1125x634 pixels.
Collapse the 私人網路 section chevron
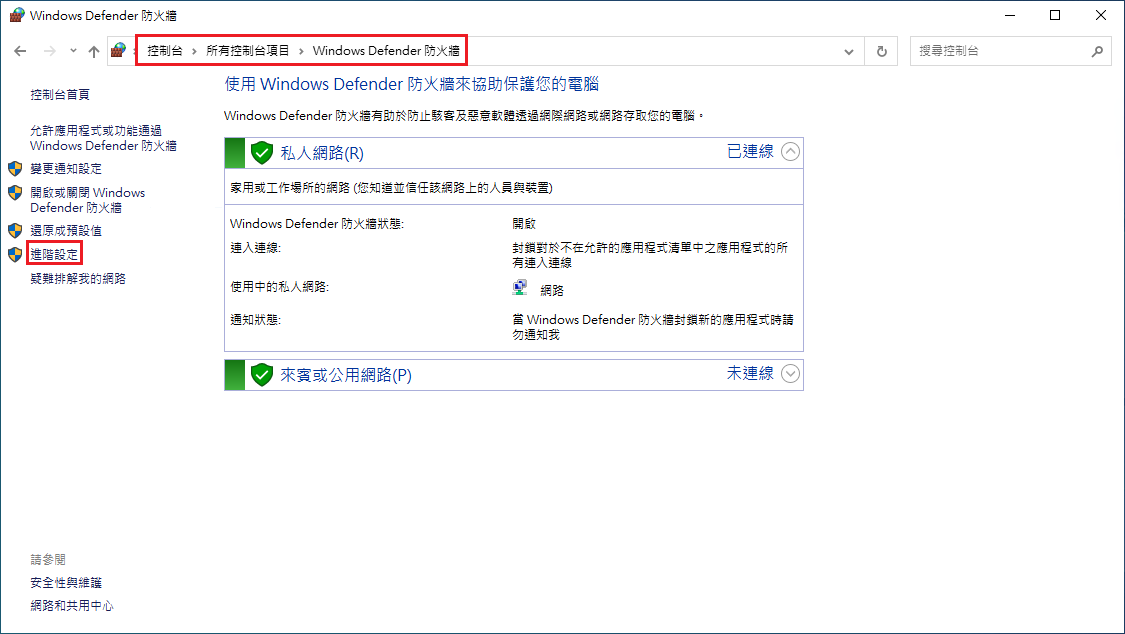pos(790,152)
